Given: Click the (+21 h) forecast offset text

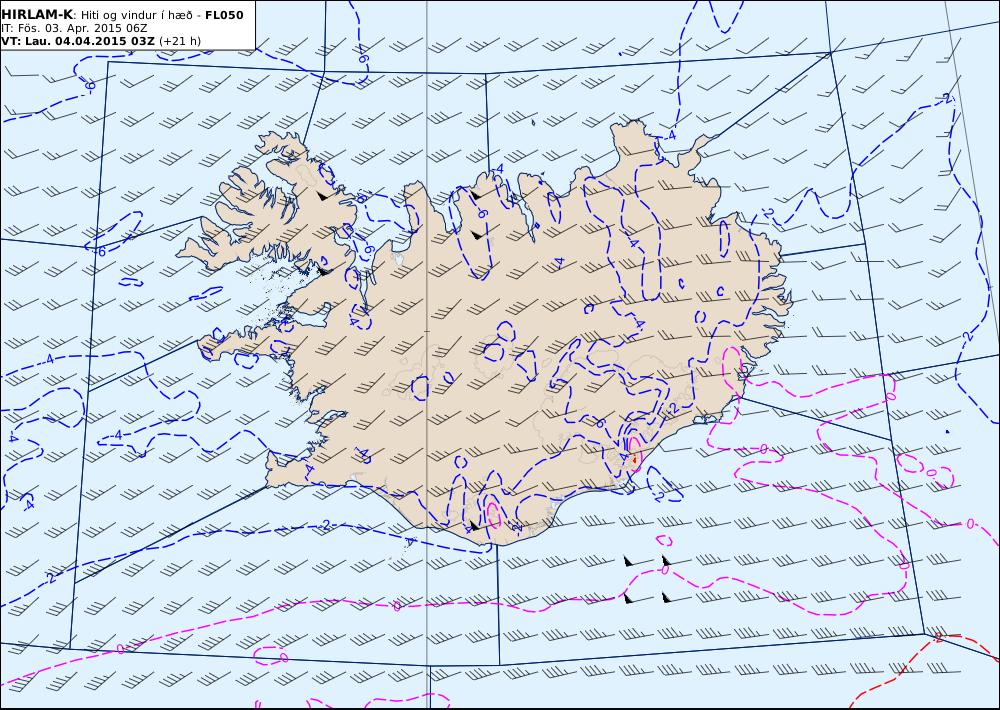Looking at the screenshot, I should [x=180, y=41].
